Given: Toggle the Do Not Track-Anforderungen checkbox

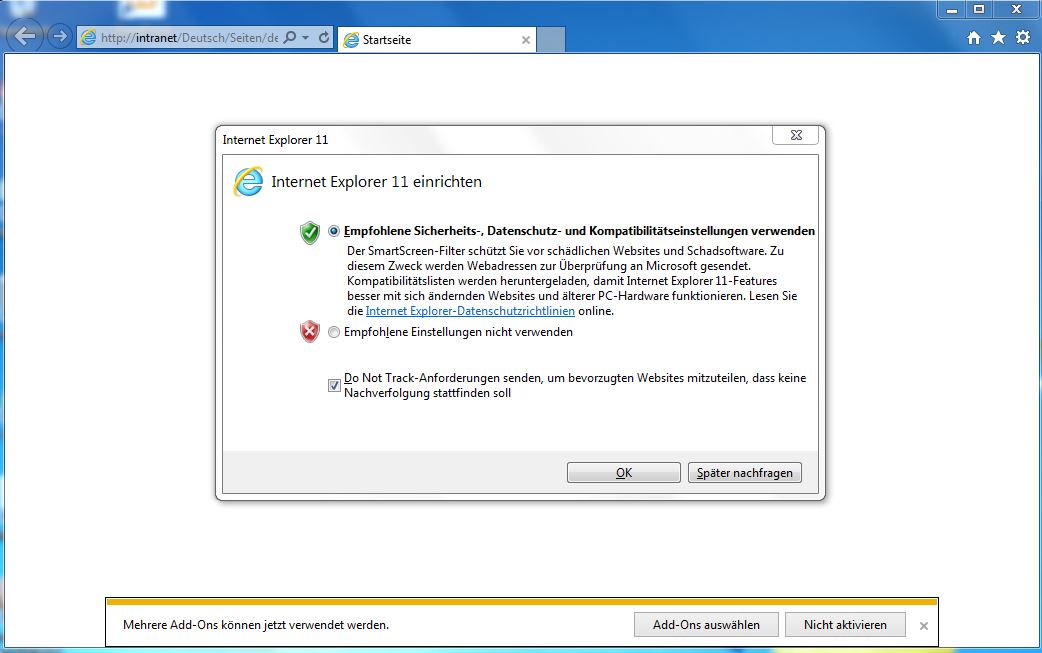Looking at the screenshot, I should (334, 385).
